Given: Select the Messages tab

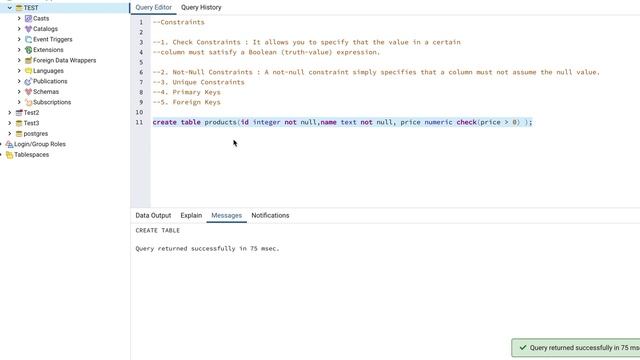Looking at the screenshot, I should coord(227,216).
